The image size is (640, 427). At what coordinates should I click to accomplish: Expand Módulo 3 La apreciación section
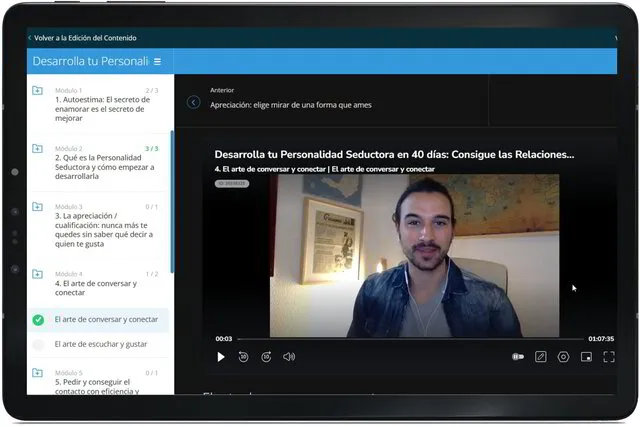point(38,207)
